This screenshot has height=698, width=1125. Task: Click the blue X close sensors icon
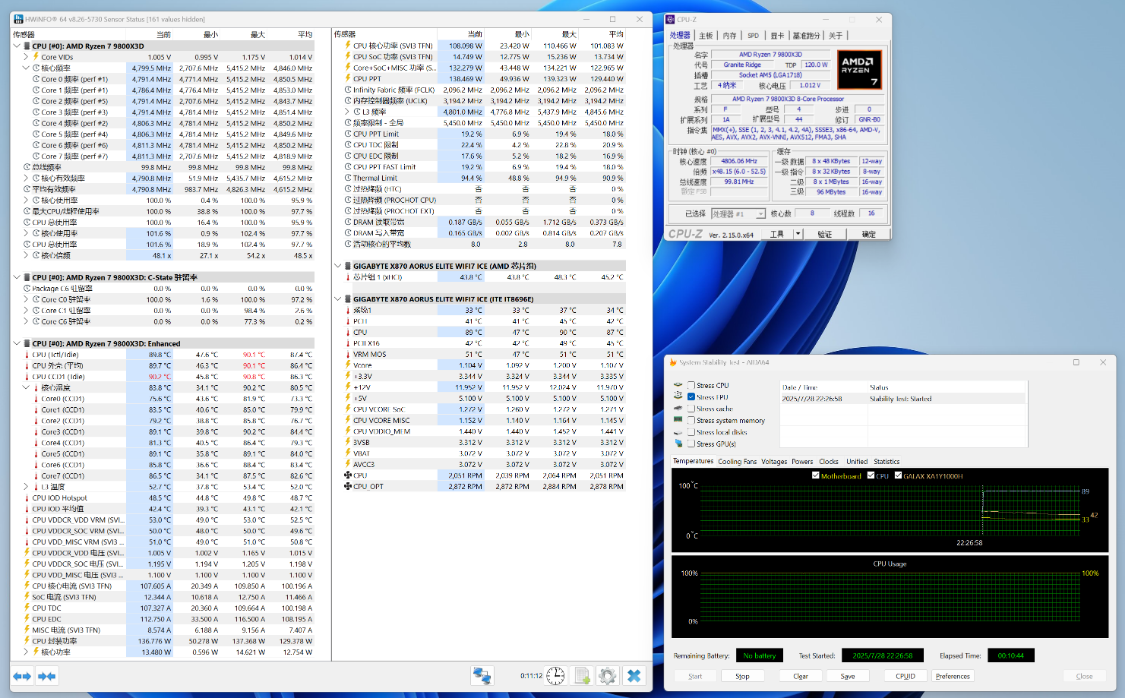633,676
